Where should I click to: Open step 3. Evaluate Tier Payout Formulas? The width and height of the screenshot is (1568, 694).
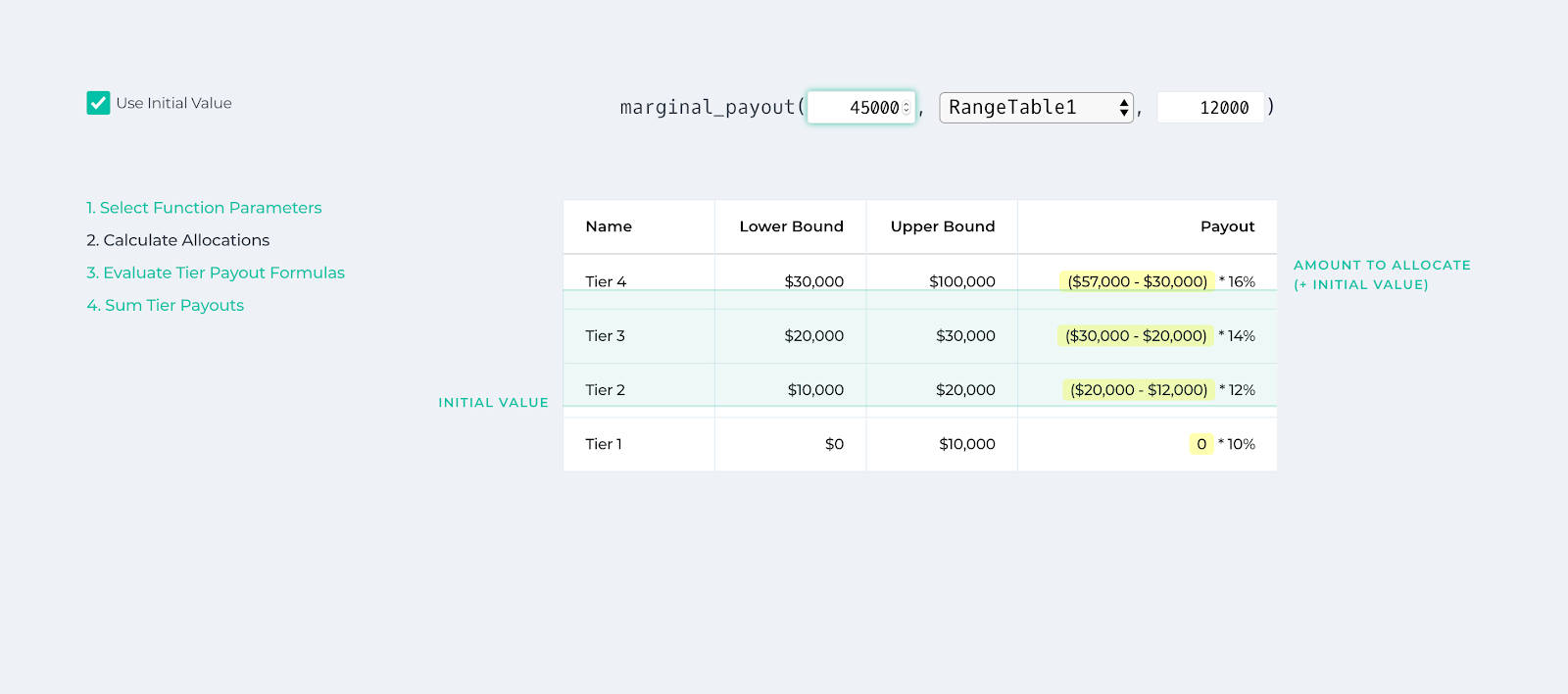(216, 273)
